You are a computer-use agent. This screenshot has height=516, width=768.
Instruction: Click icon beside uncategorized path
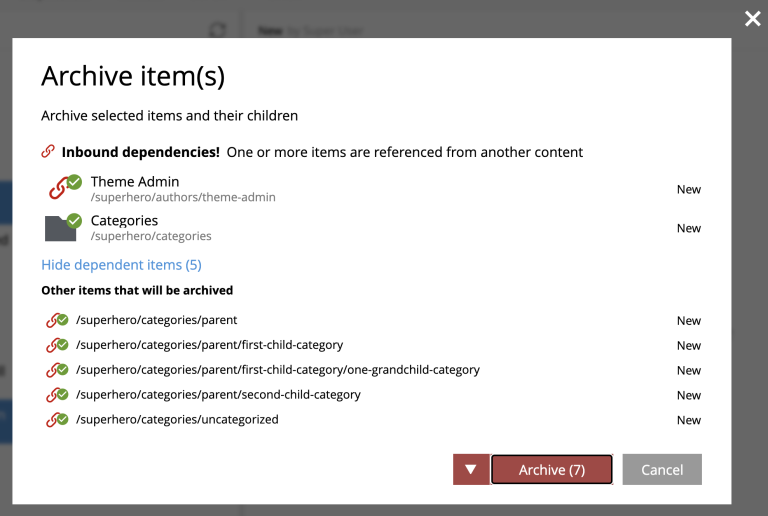click(x=56, y=420)
